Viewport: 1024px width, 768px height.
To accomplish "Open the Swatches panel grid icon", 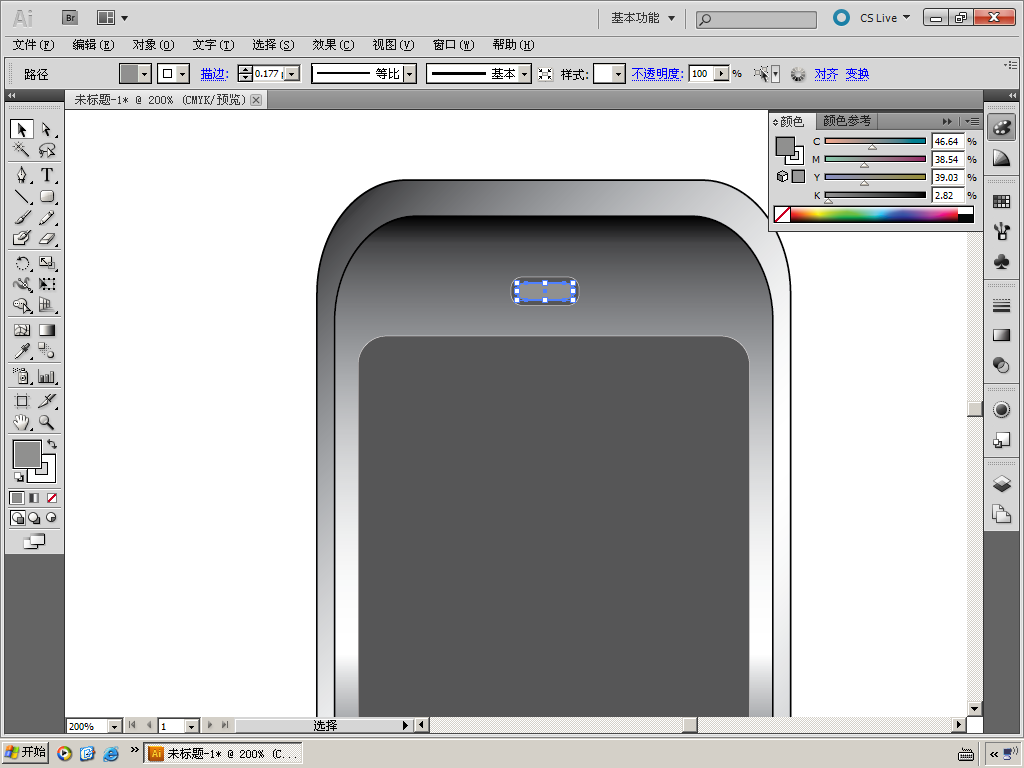I will (x=1001, y=202).
